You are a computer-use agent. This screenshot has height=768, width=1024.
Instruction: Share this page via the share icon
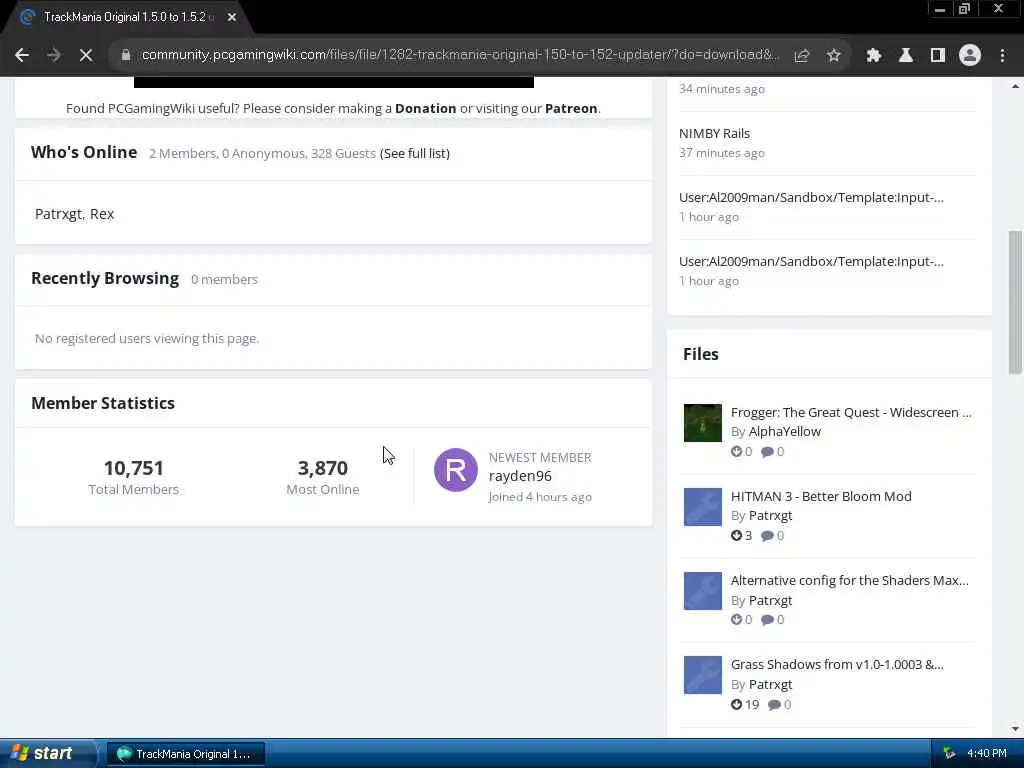pos(801,56)
